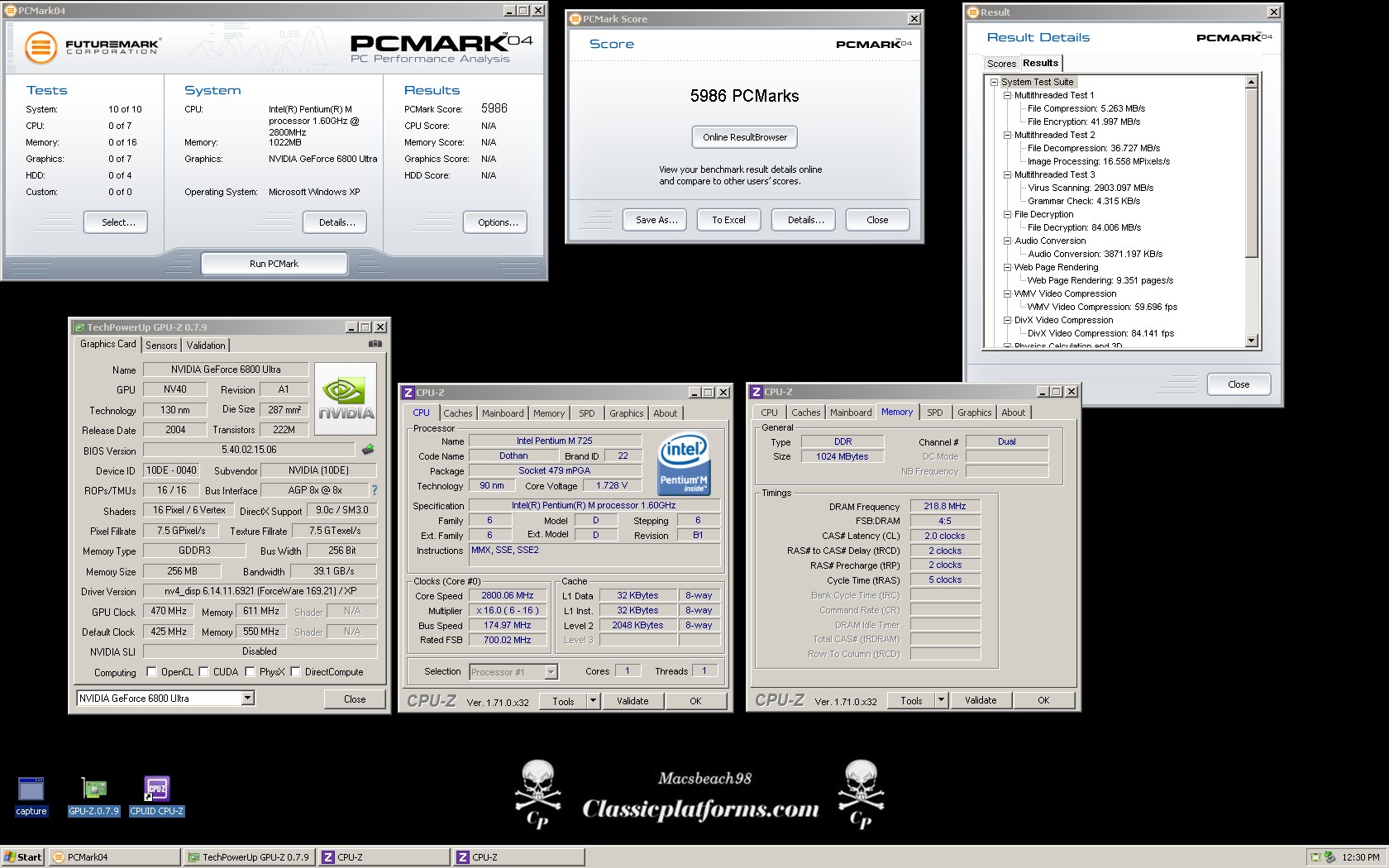The height and width of the screenshot is (868, 1389).
Task: Click the PCMark Score window title icon
Action: (x=575, y=19)
